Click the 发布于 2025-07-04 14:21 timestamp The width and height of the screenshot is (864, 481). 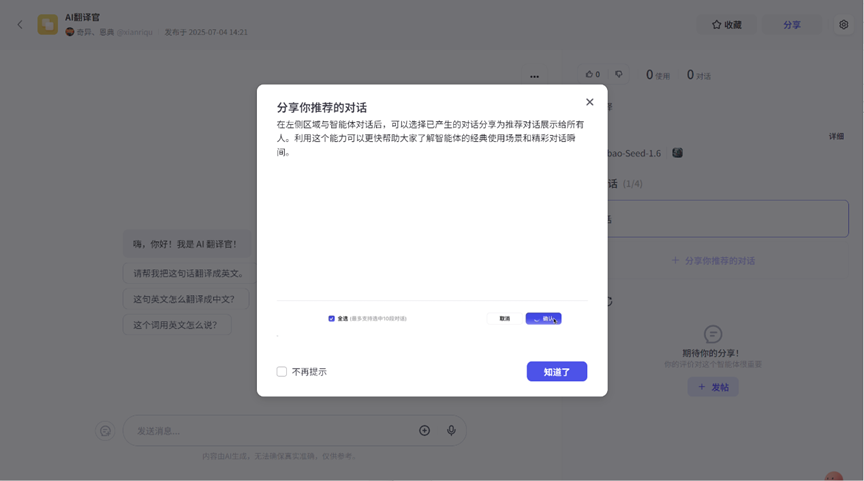point(206,33)
